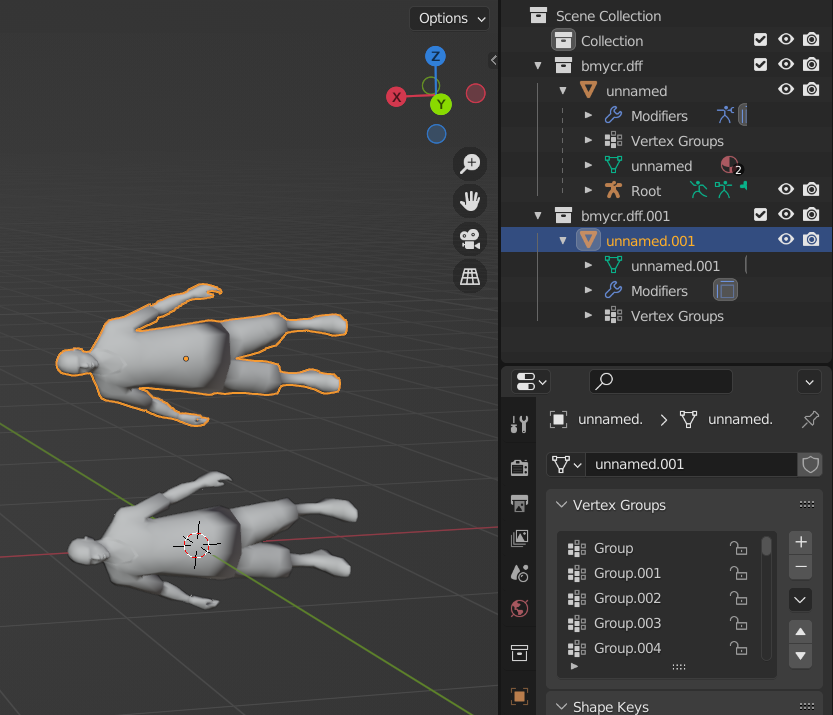Open the Options menu in the viewport header
This screenshot has width=833, height=715.
click(449, 18)
